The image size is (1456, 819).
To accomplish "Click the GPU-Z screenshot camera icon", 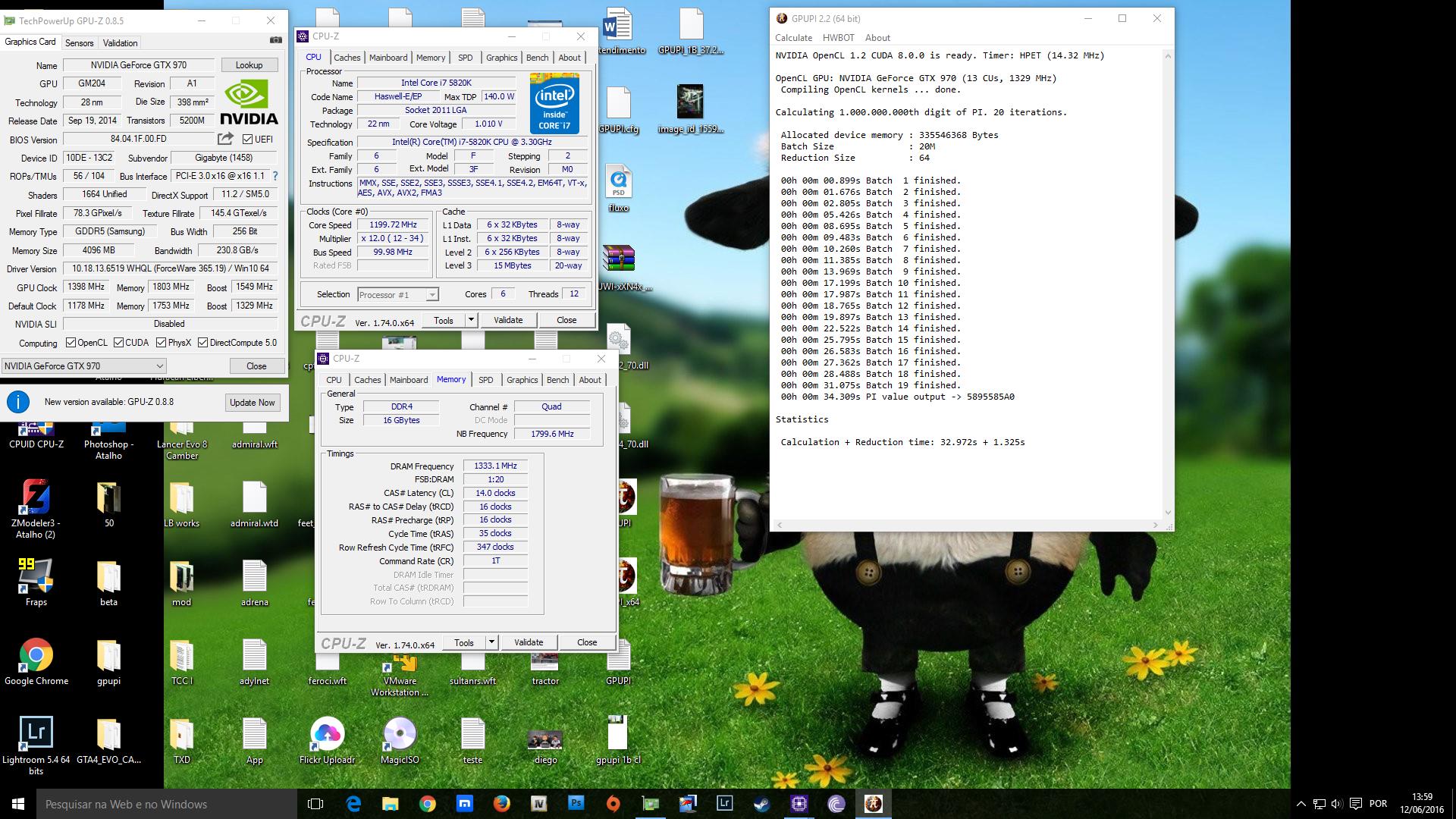I will tap(275, 40).
